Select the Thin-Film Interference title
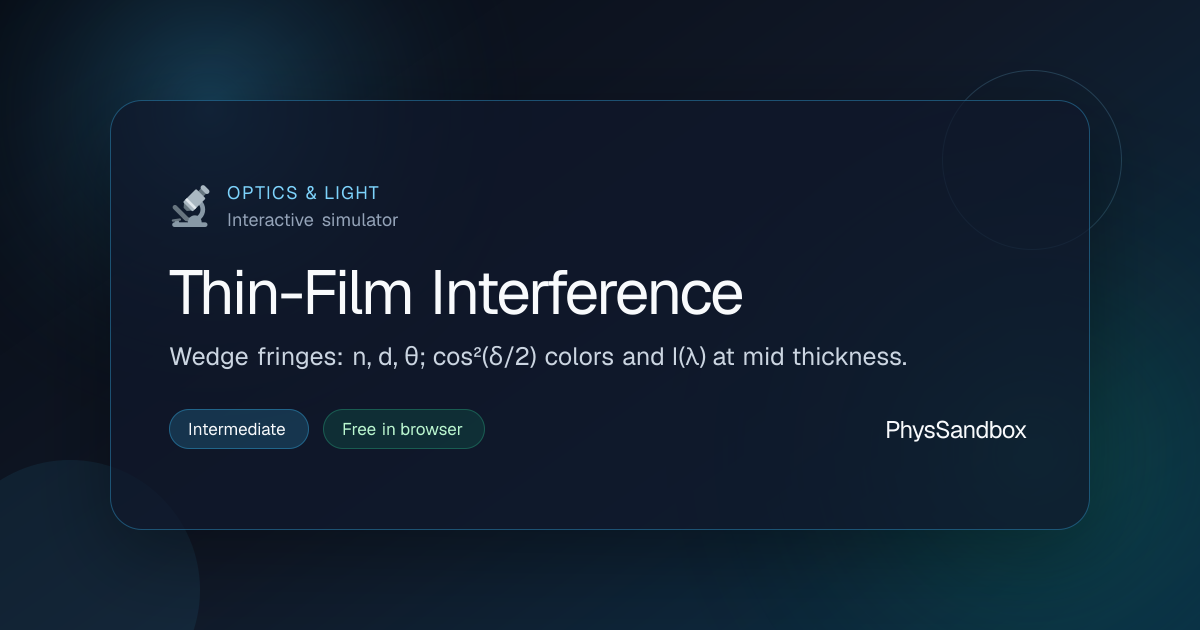 (456, 292)
